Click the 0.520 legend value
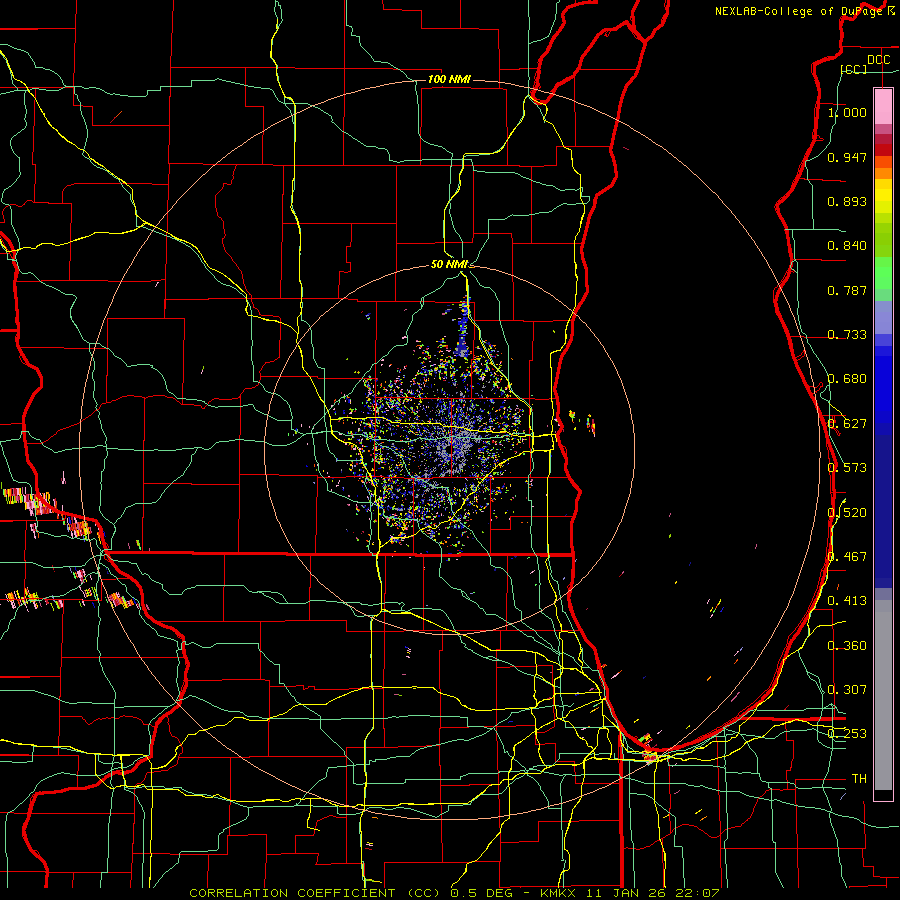Viewport: 900px width, 900px height. (847, 513)
